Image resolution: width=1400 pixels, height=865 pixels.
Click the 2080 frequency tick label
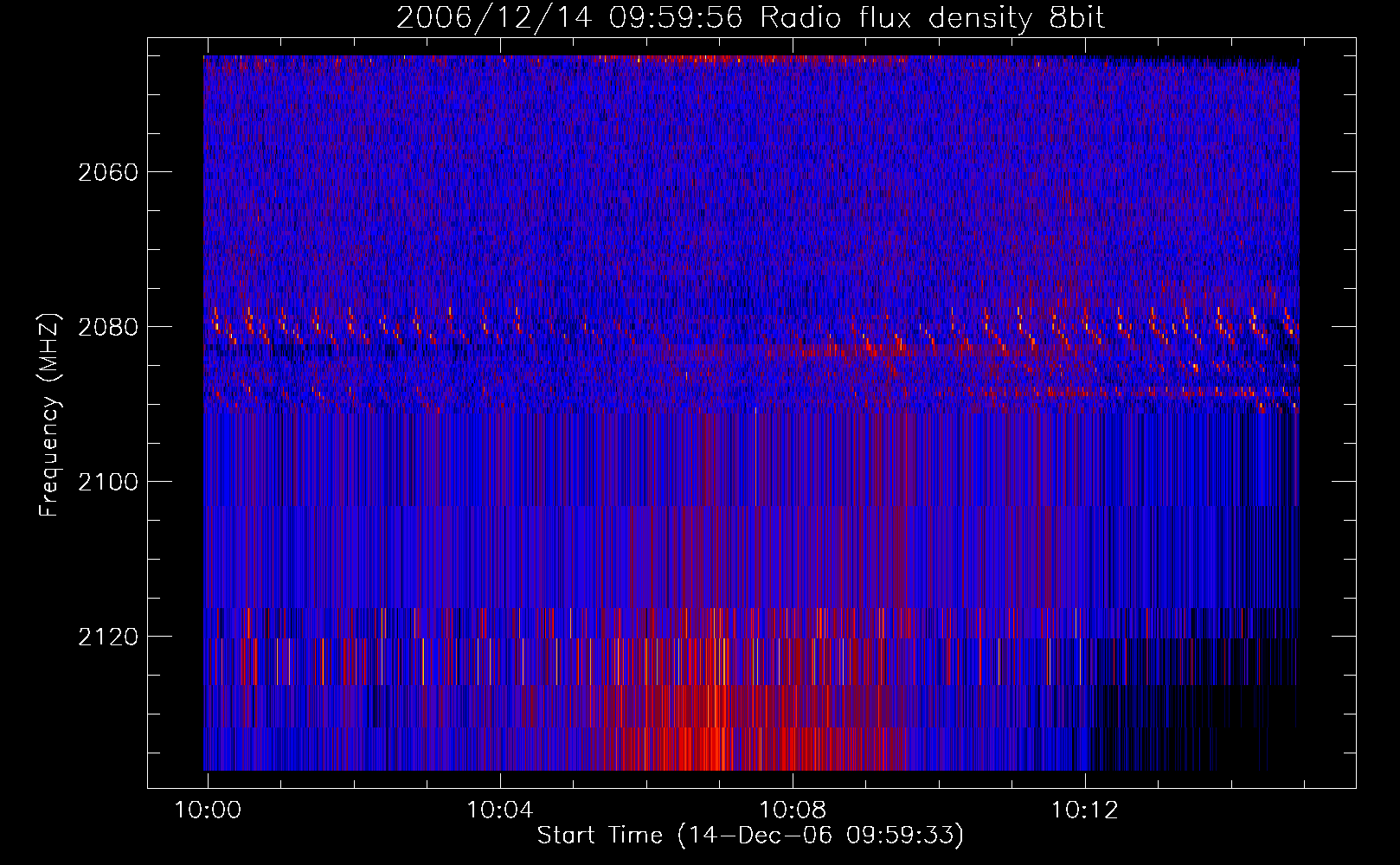[108, 327]
